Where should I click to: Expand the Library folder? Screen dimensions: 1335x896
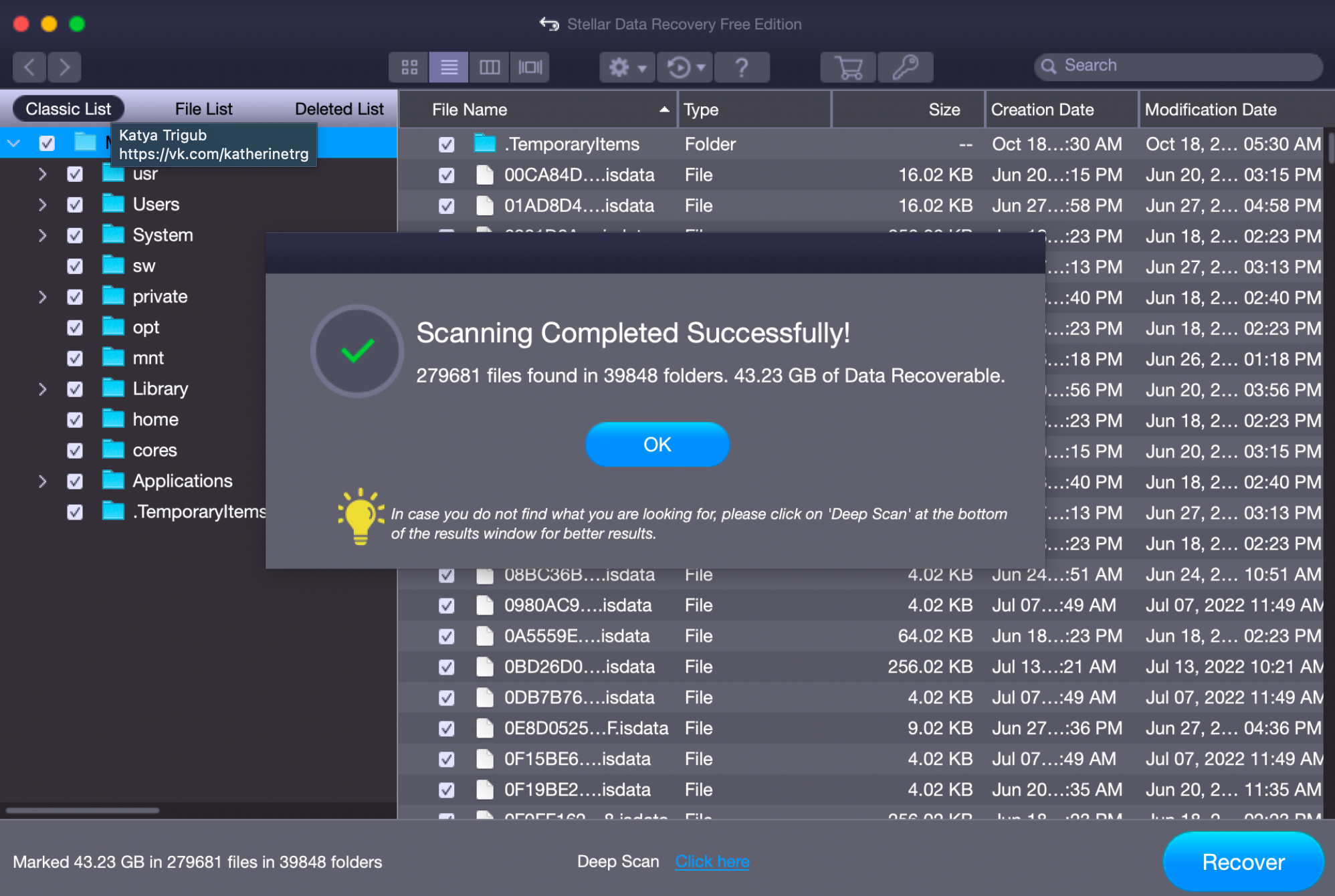pyautogui.click(x=42, y=389)
